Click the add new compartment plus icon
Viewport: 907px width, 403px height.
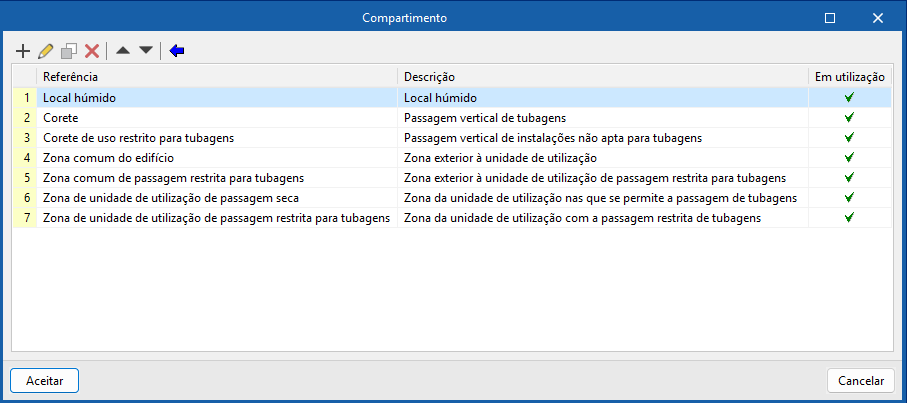point(24,50)
